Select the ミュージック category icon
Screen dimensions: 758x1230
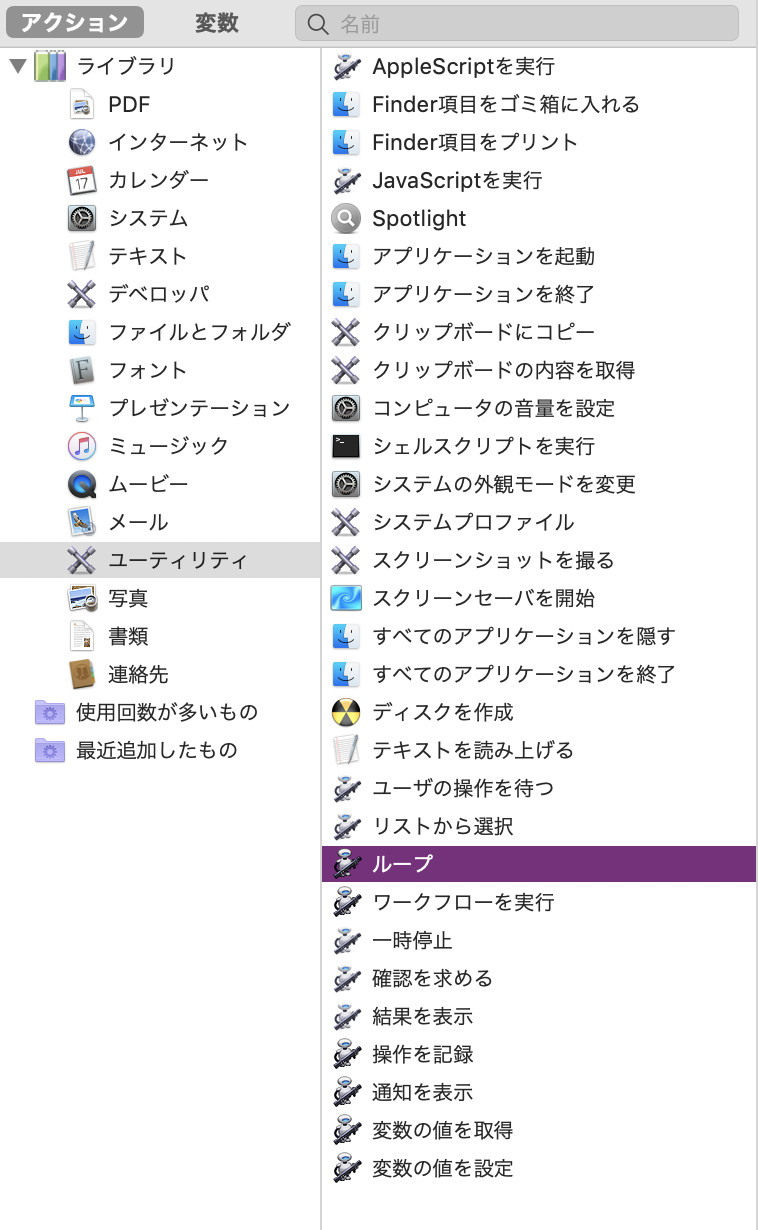coord(82,447)
